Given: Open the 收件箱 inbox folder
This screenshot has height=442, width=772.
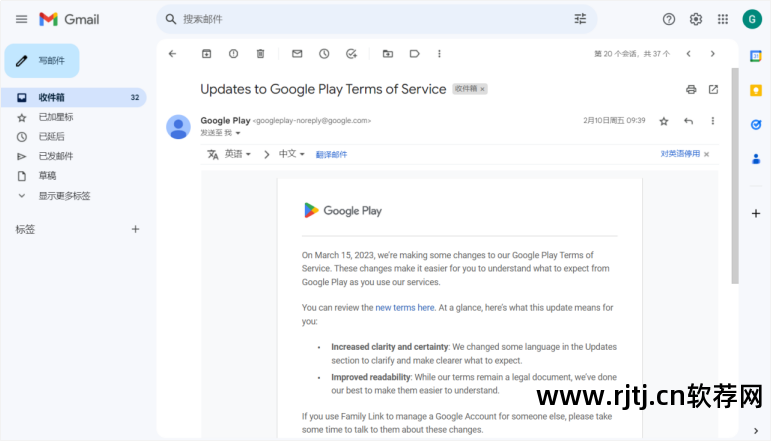Looking at the screenshot, I should click(x=74, y=97).
